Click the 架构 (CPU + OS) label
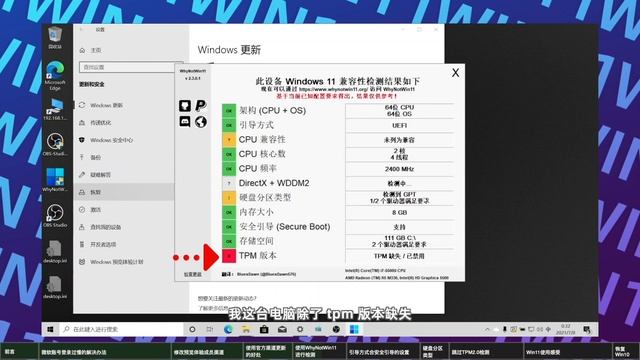Viewport: 640px width, 360px height. (x=272, y=111)
